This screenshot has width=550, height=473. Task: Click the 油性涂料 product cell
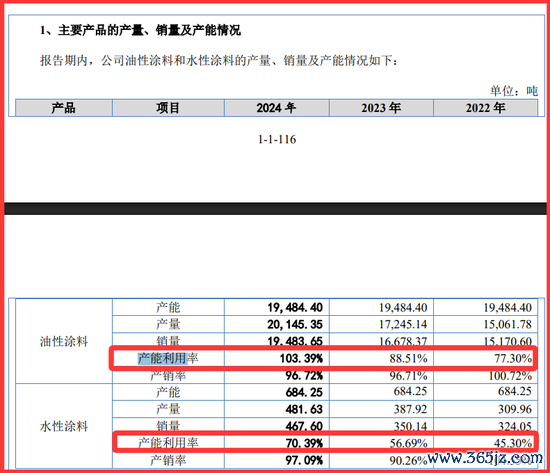pyautogui.click(x=64, y=341)
